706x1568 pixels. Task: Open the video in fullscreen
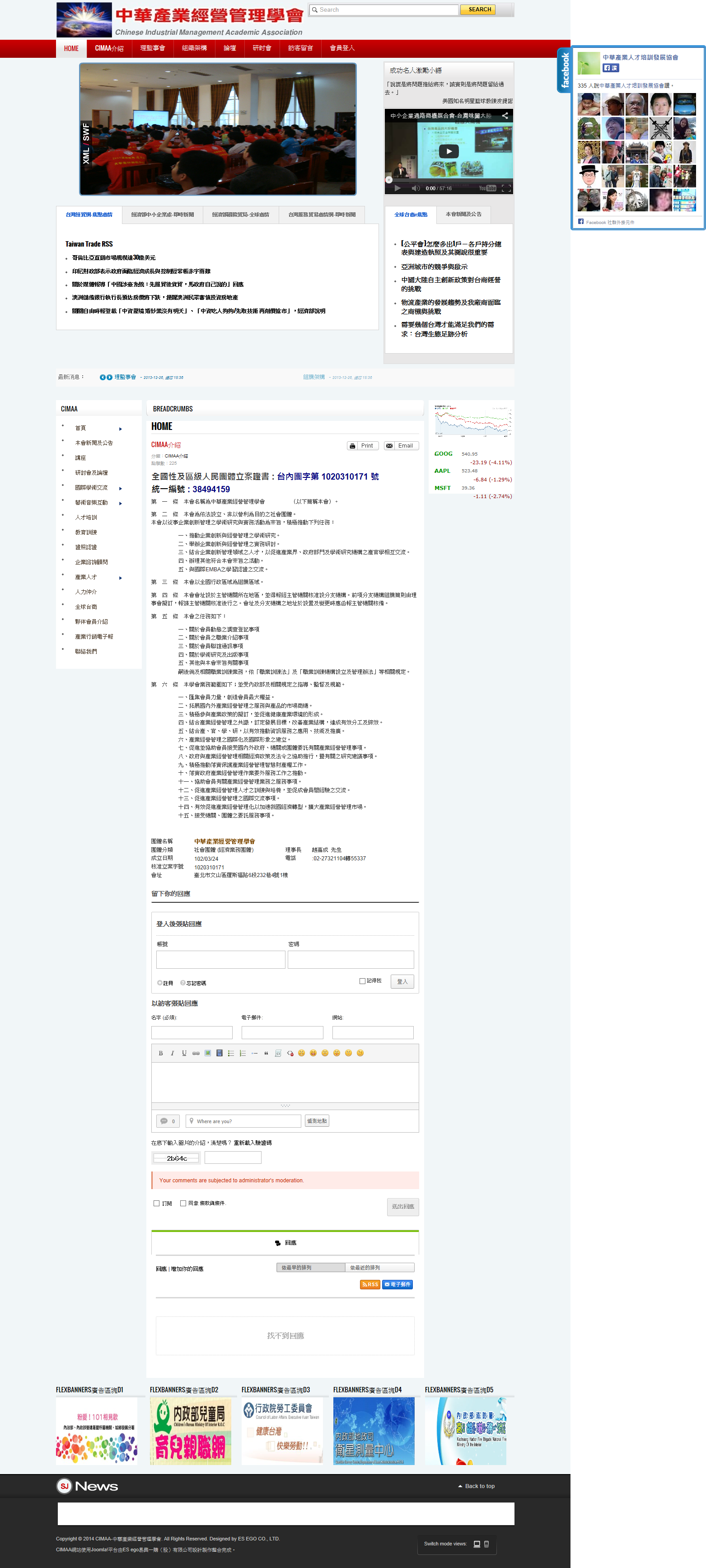tap(506, 188)
